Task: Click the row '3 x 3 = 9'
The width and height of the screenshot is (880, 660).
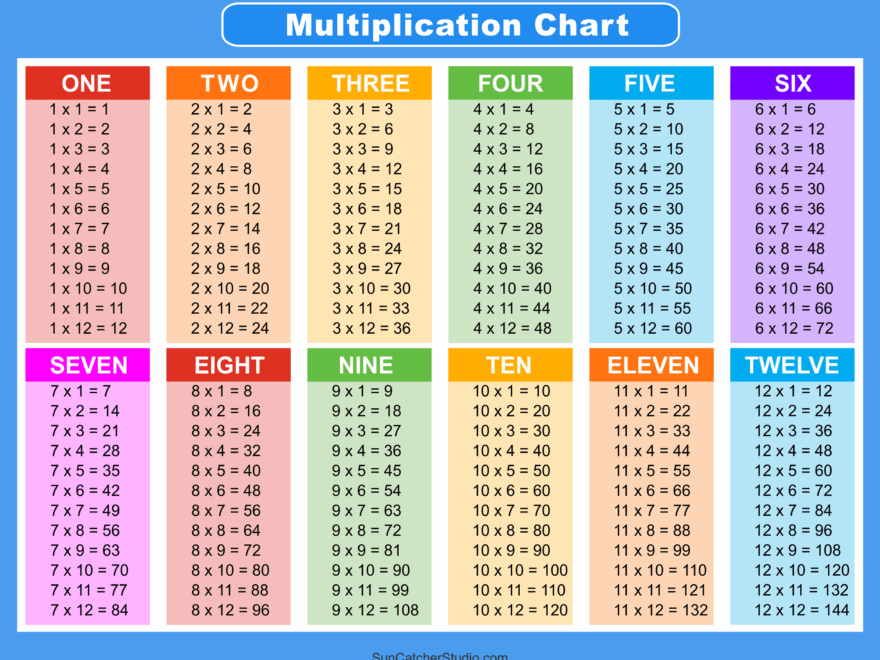Action: click(x=363, y=149)
